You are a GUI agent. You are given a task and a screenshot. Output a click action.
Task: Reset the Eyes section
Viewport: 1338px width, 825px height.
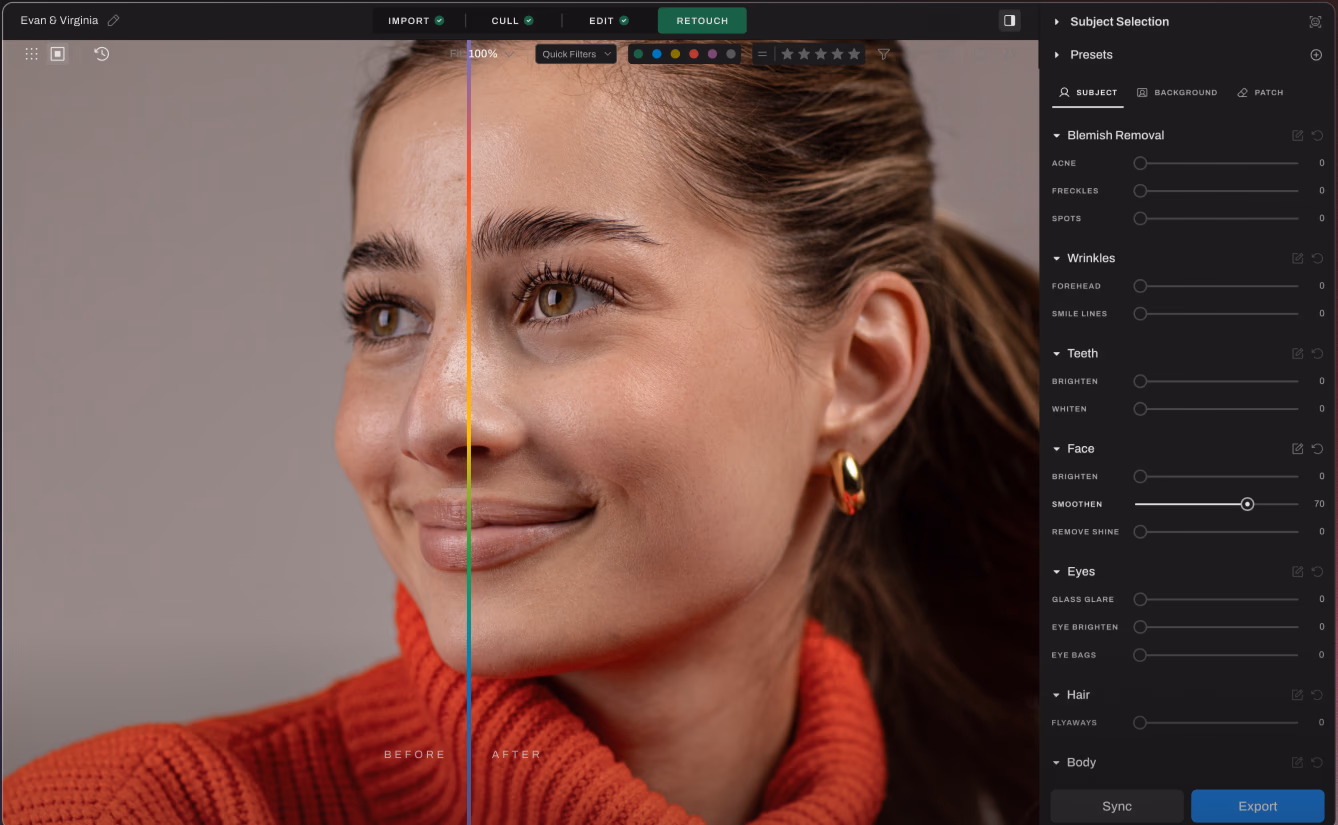click(x=1317, y=572)
